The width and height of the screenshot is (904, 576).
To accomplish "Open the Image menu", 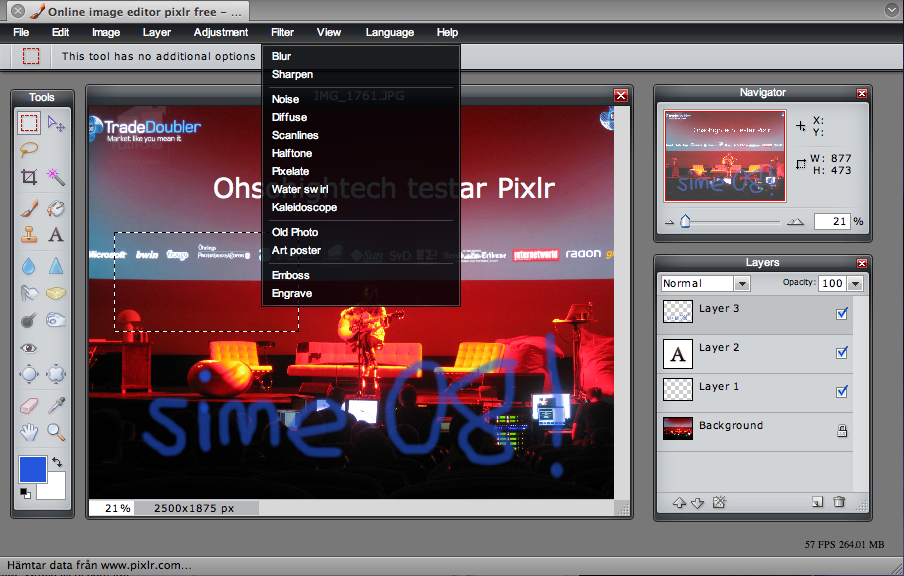I will [x=106, y=32].
